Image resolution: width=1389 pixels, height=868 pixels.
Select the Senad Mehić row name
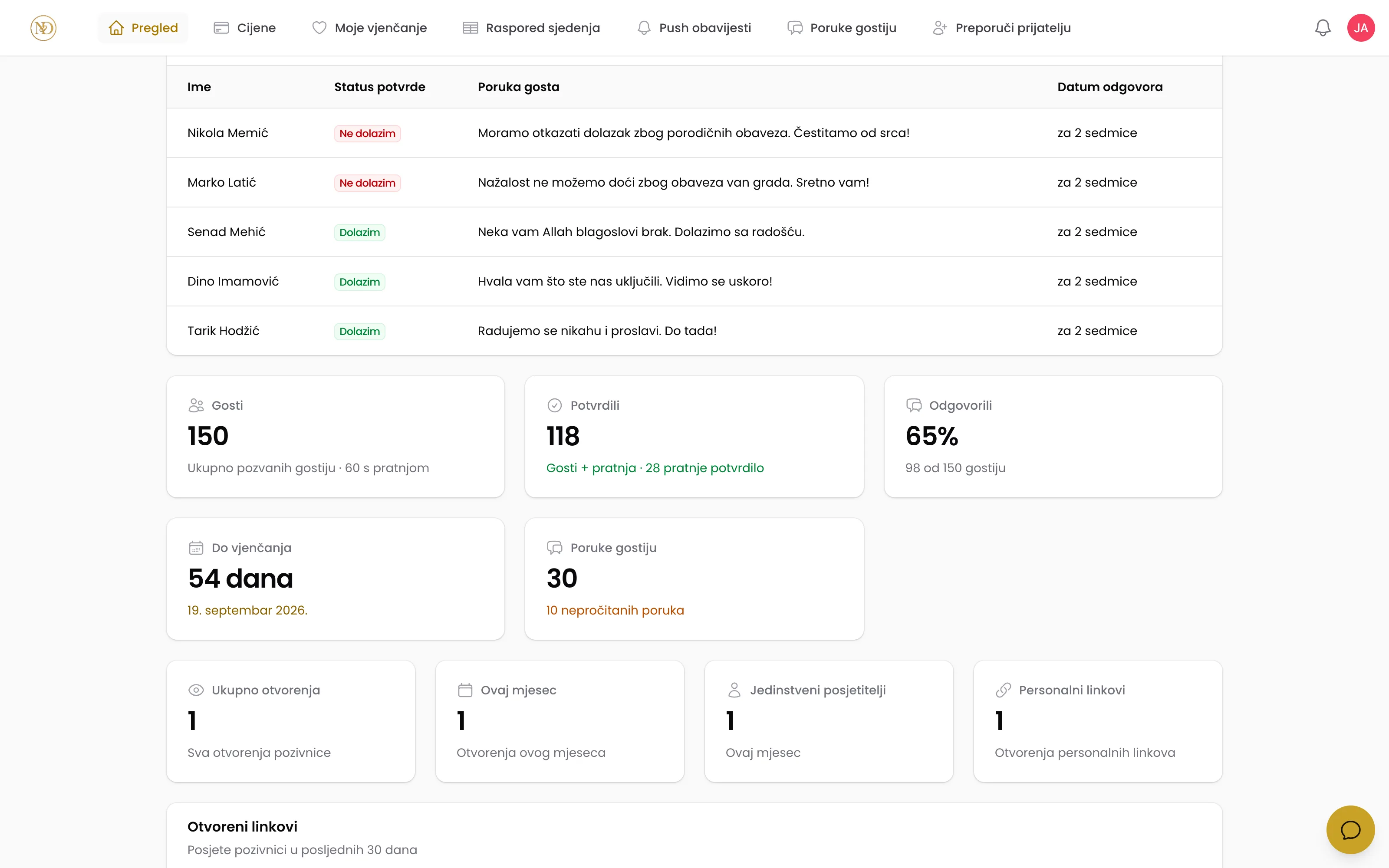226,231
